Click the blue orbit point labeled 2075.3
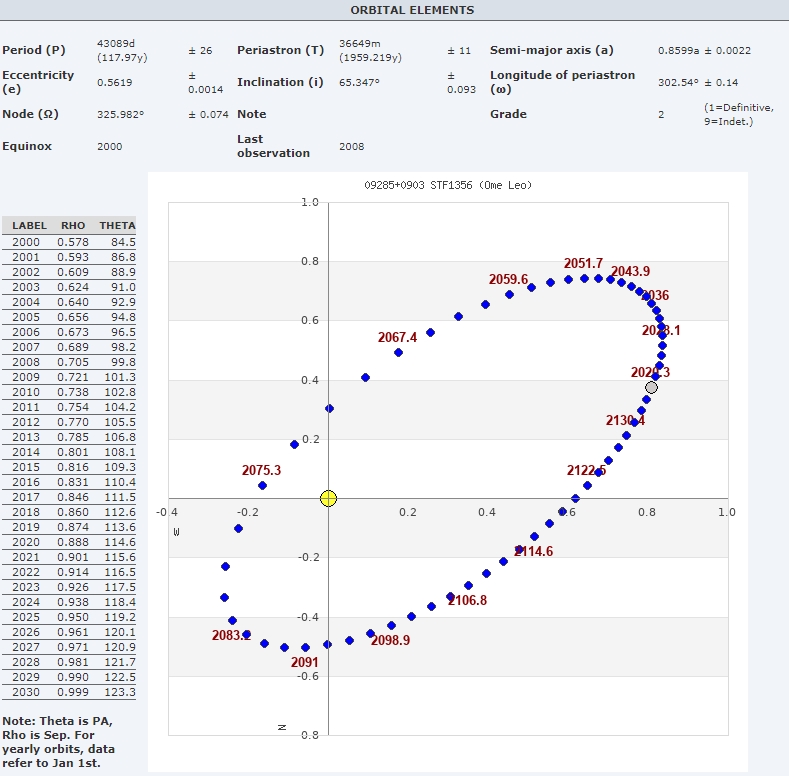The width and height of the screenshot is (789, 776). [x=263, y=485]
